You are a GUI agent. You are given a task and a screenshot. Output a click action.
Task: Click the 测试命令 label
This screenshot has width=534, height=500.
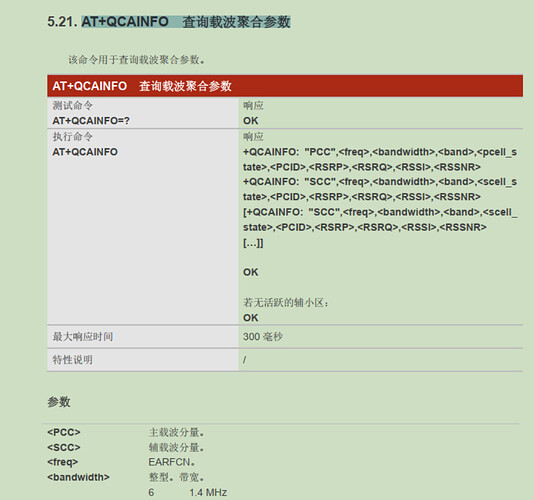pos(72,106)
